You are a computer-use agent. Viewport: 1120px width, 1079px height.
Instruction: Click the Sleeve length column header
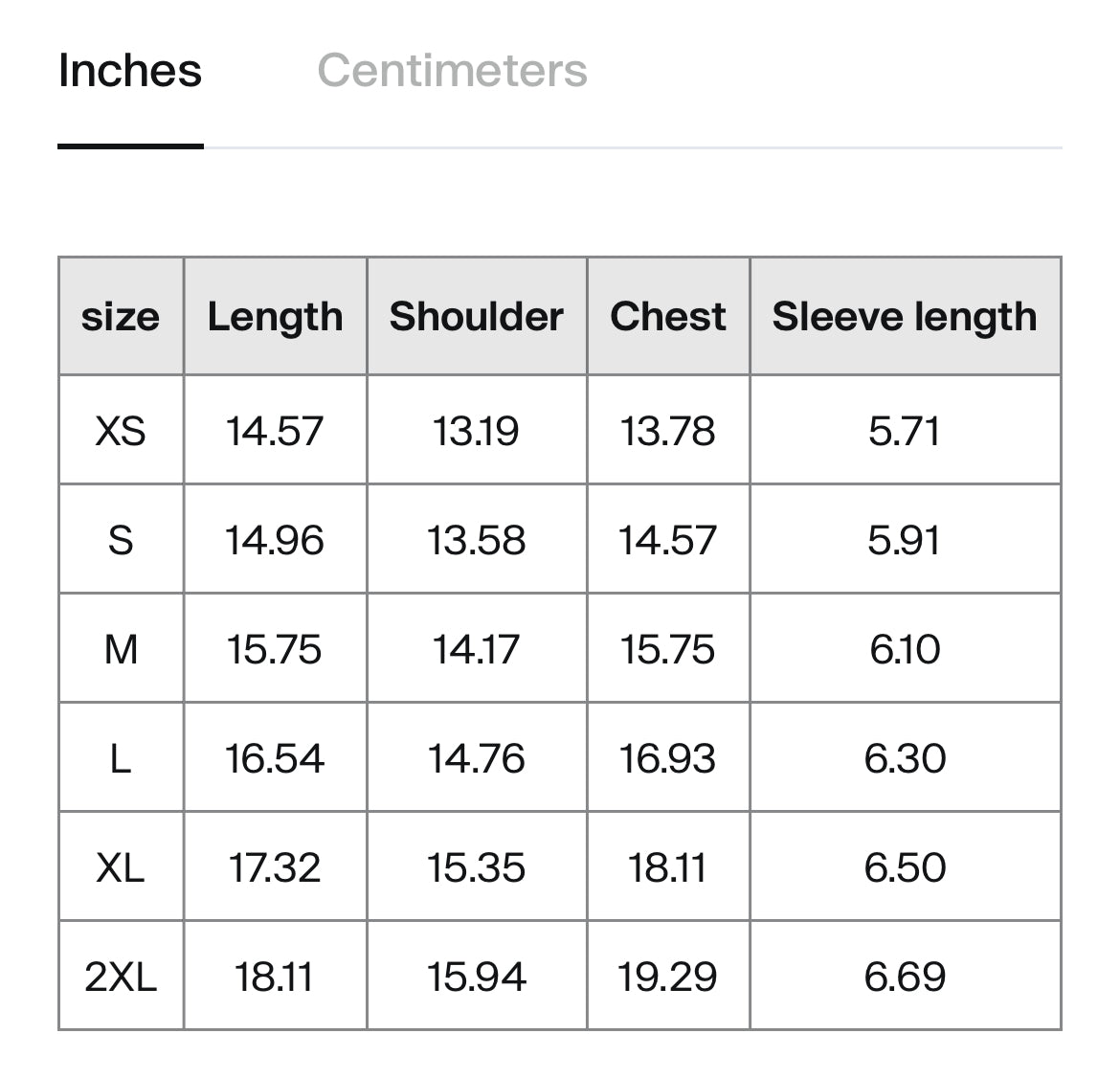(x=905, y=316)
